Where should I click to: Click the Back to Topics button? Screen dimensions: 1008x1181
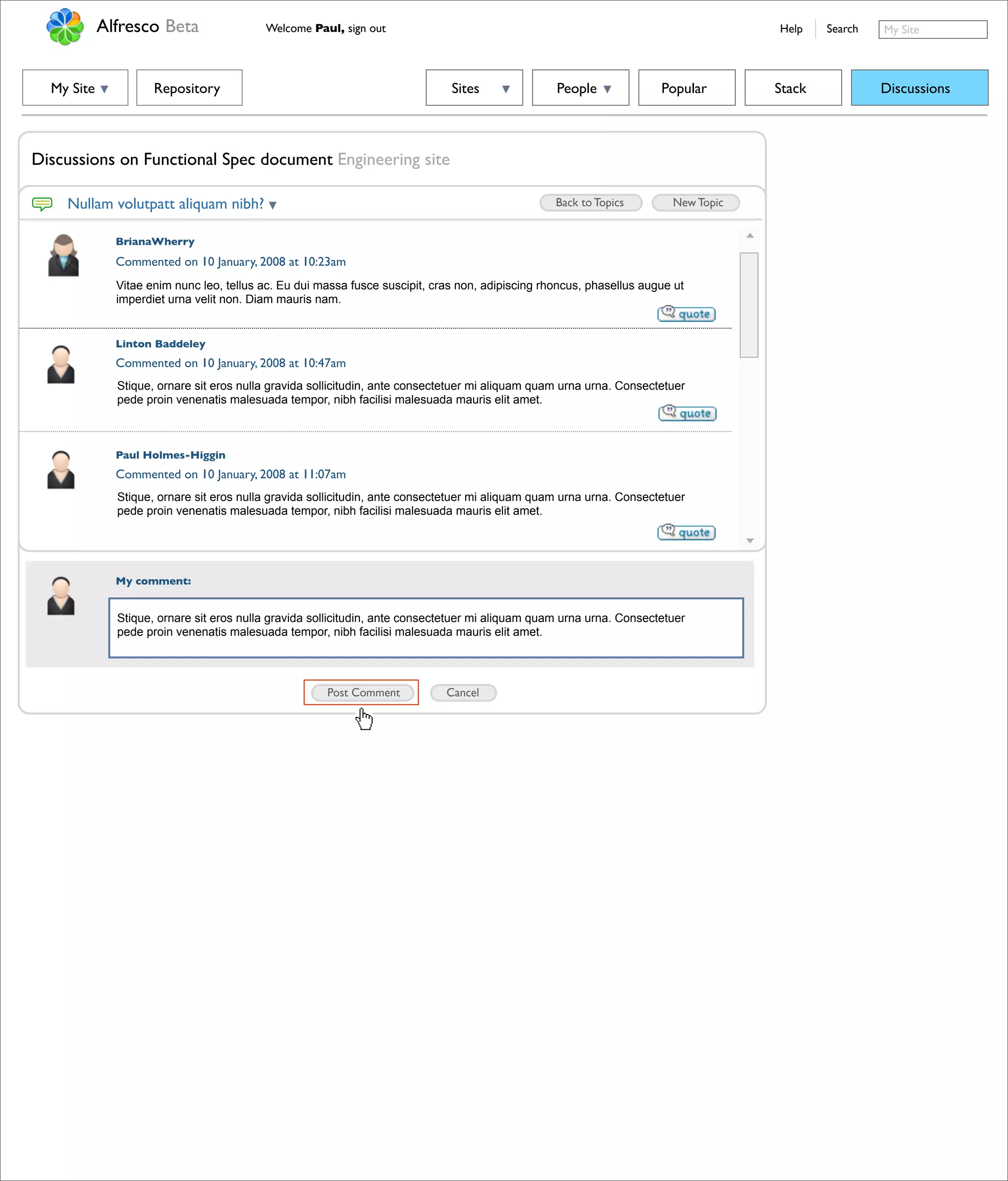[x=591, y=202]
